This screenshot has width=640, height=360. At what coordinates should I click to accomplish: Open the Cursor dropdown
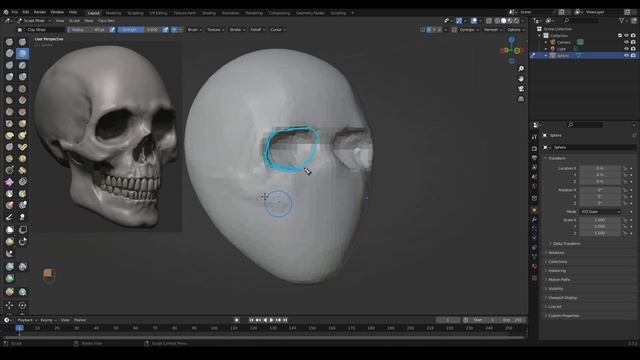278,30
